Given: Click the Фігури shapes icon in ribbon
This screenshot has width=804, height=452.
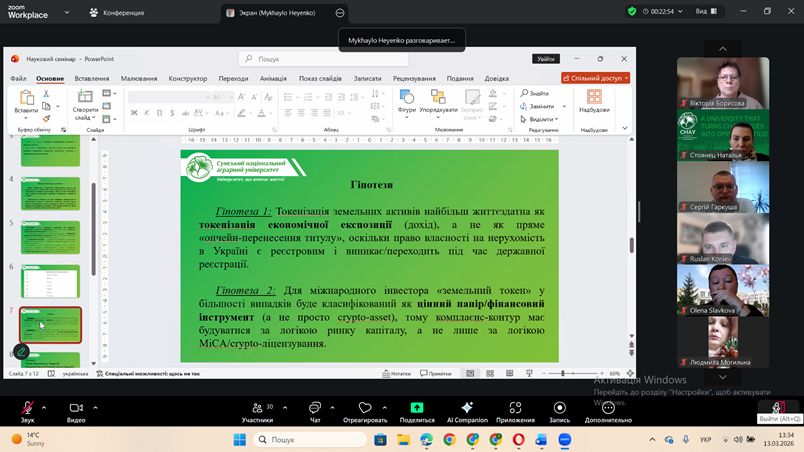Looking at the screenshot, I should (x=406, y=100).
